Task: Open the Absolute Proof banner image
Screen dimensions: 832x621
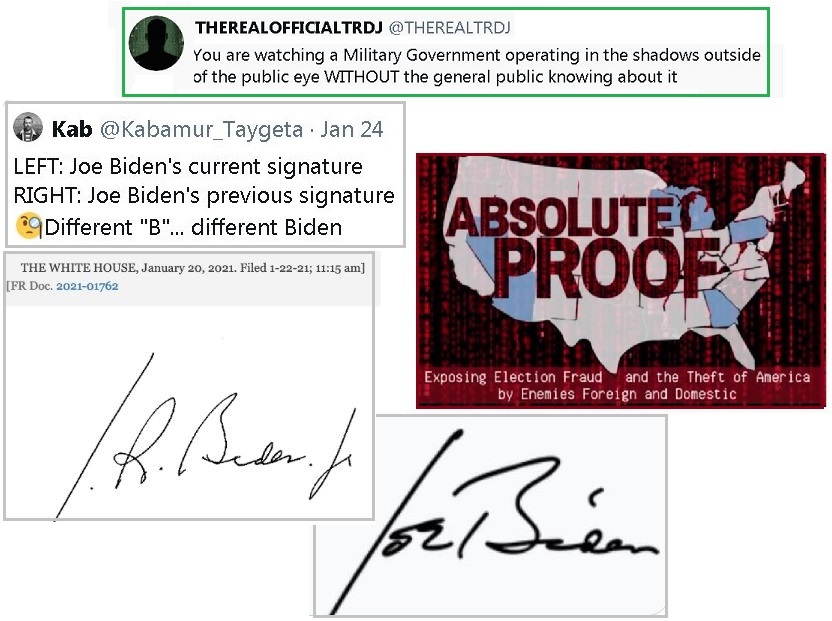Action: tap(621, 281)
